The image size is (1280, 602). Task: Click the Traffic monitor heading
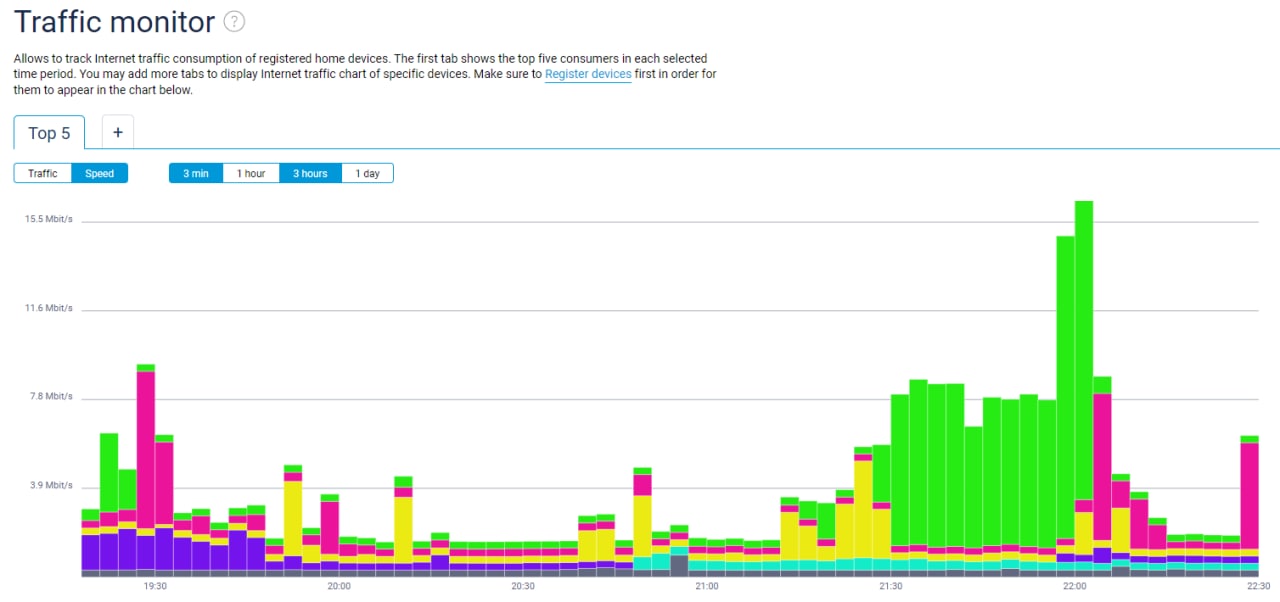pyautogui.click(x=115, y=22)
